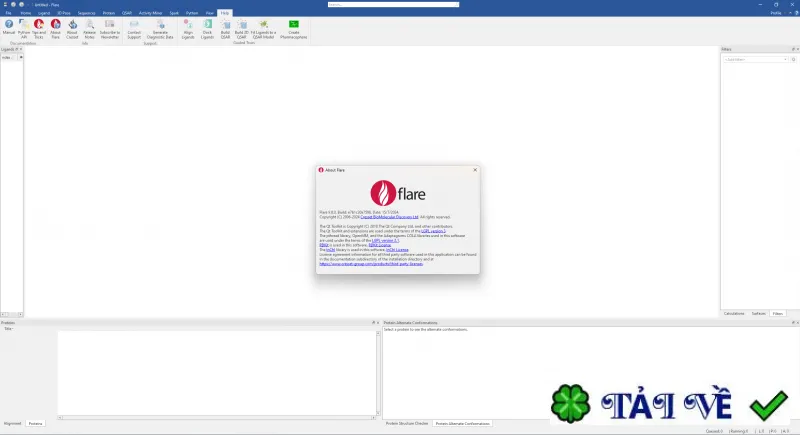
Task: Open the File menu
Action: (9, 13)
